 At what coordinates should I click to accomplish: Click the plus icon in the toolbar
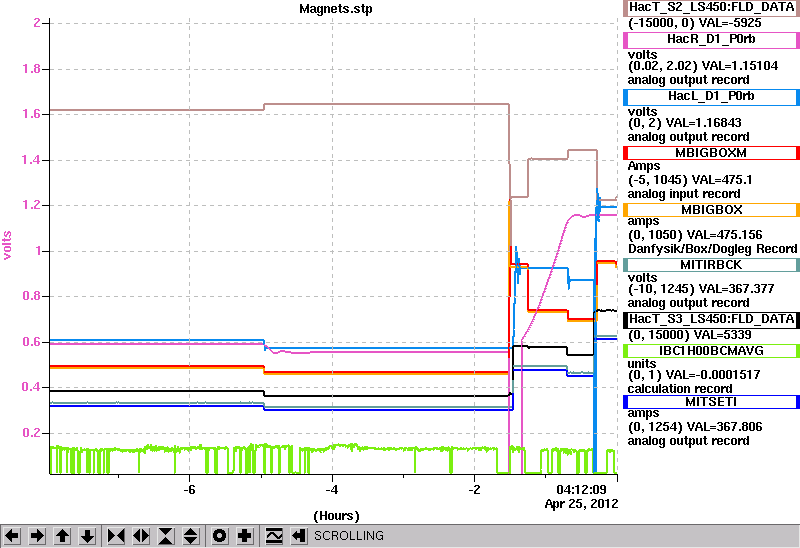pos(245,536)
